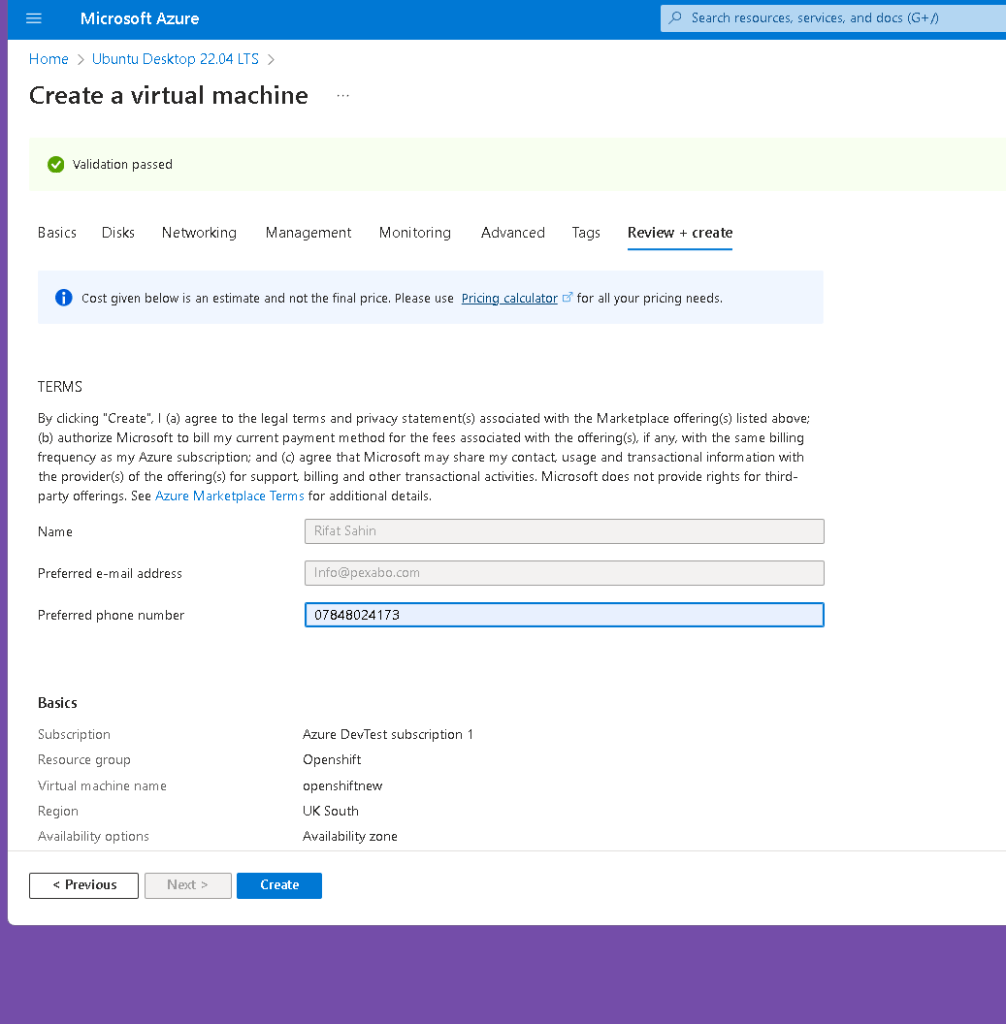The width and height of the screenshot is (1006, 1024).
Task: Click the Region label
Action: pyautogui.click(x=58, y=810)
